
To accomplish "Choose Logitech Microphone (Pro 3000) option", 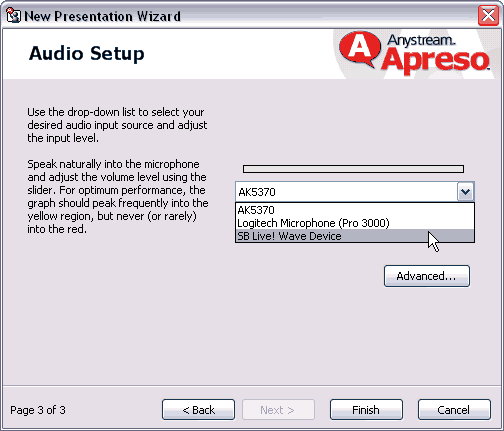I will click(355, 223).
